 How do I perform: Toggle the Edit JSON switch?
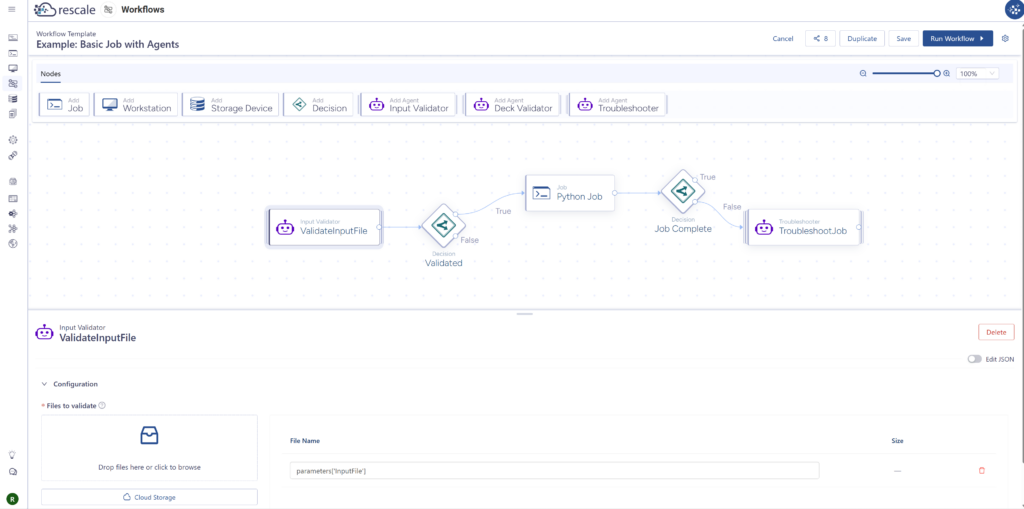(974, 359)
